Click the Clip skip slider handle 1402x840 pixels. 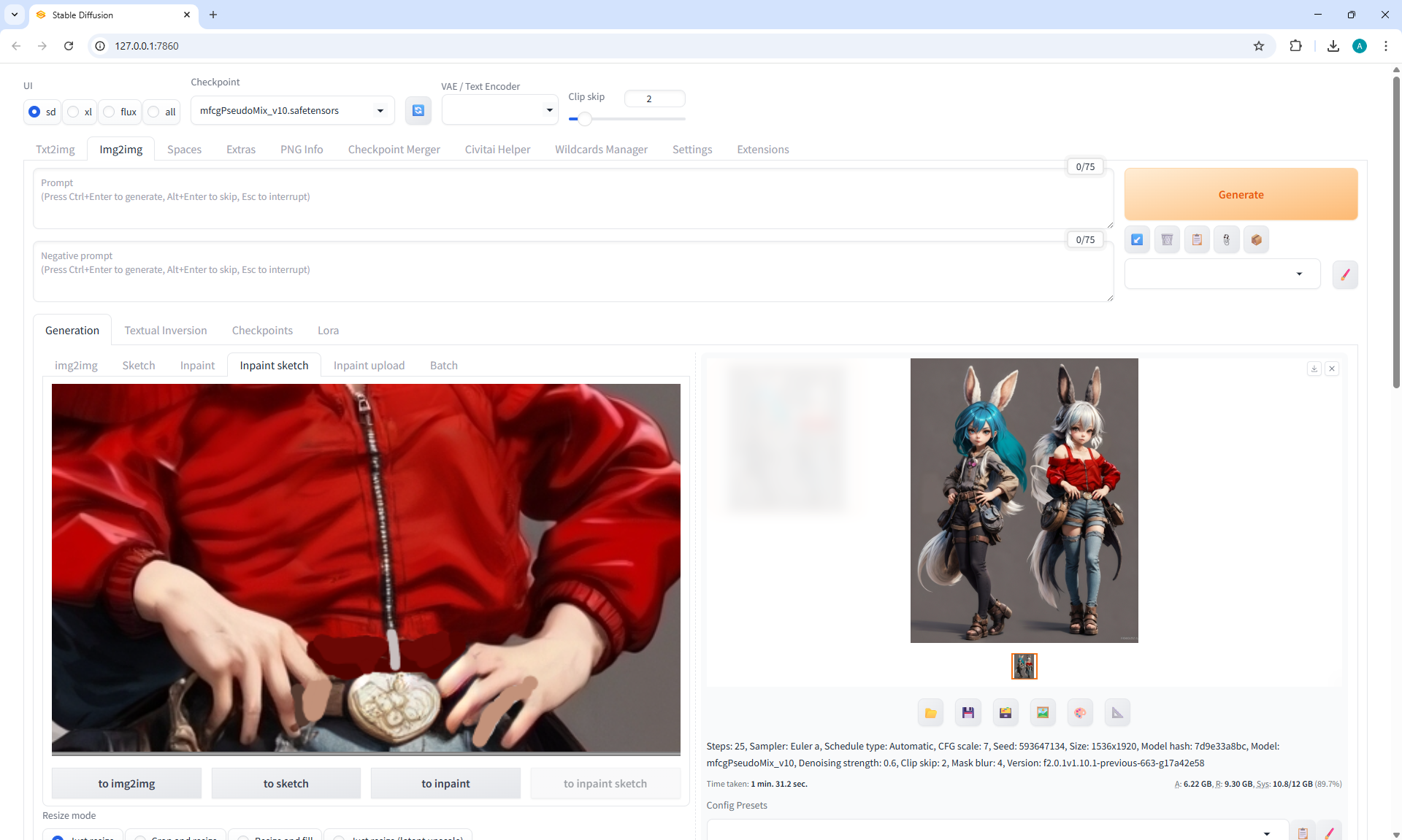click(x=584, y=118)
